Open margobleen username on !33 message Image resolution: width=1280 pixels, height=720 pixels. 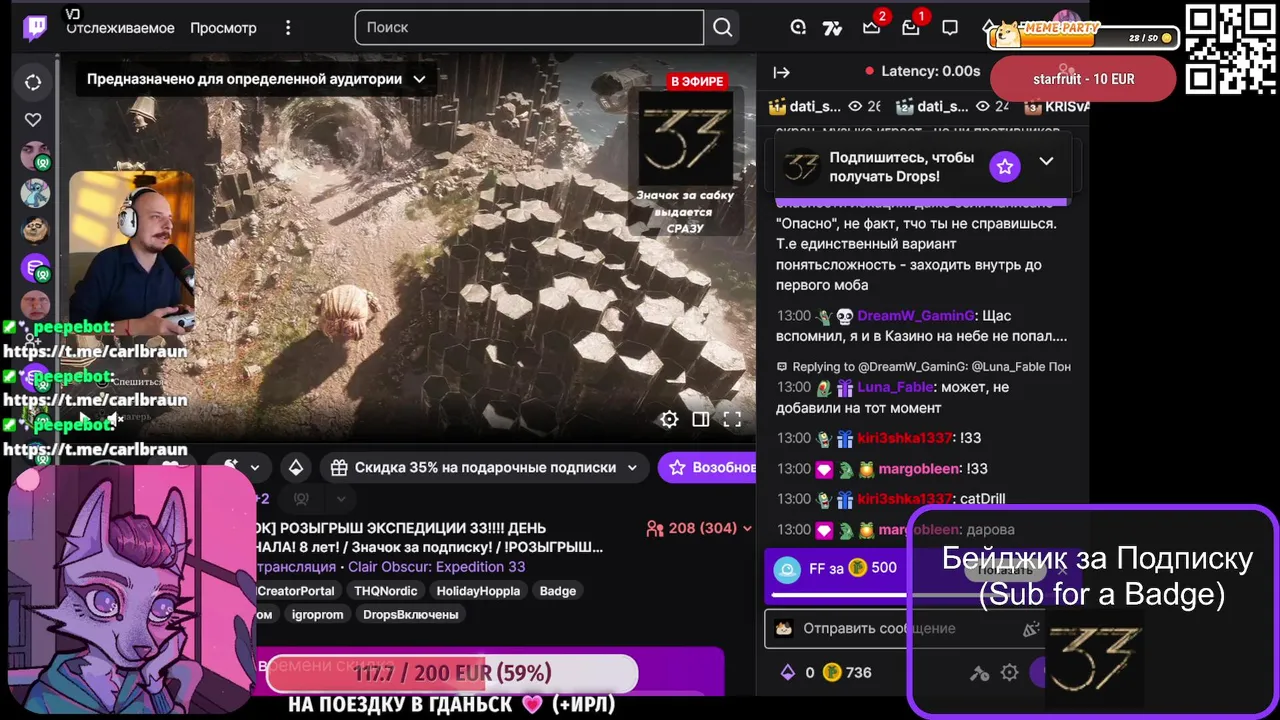pyautogui.click(x=919, y=468)
